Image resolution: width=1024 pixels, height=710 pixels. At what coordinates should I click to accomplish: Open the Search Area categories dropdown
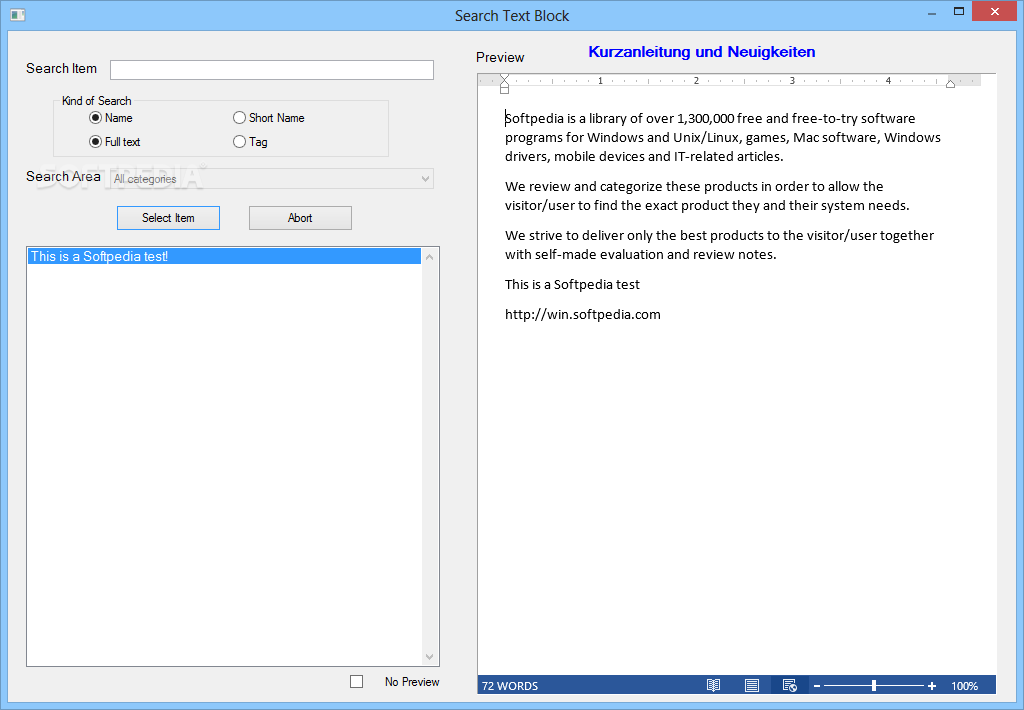(272, 179)
